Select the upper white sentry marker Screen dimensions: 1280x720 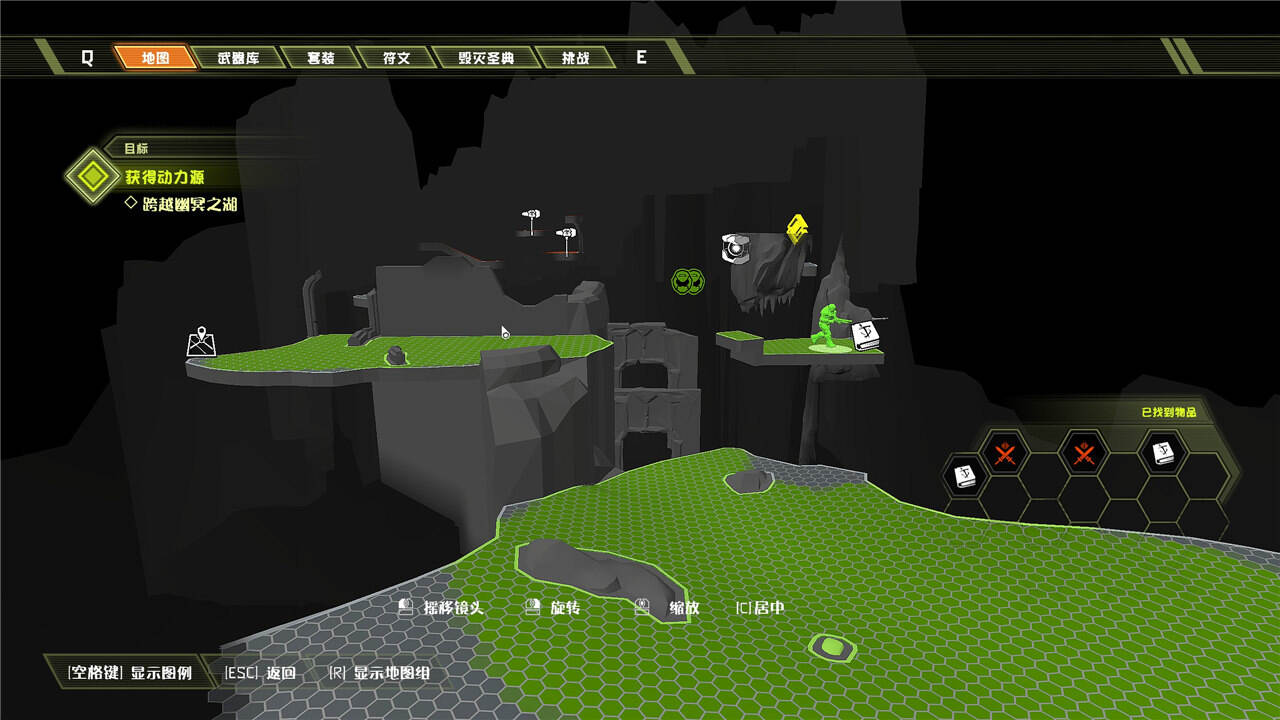(532, 215)
